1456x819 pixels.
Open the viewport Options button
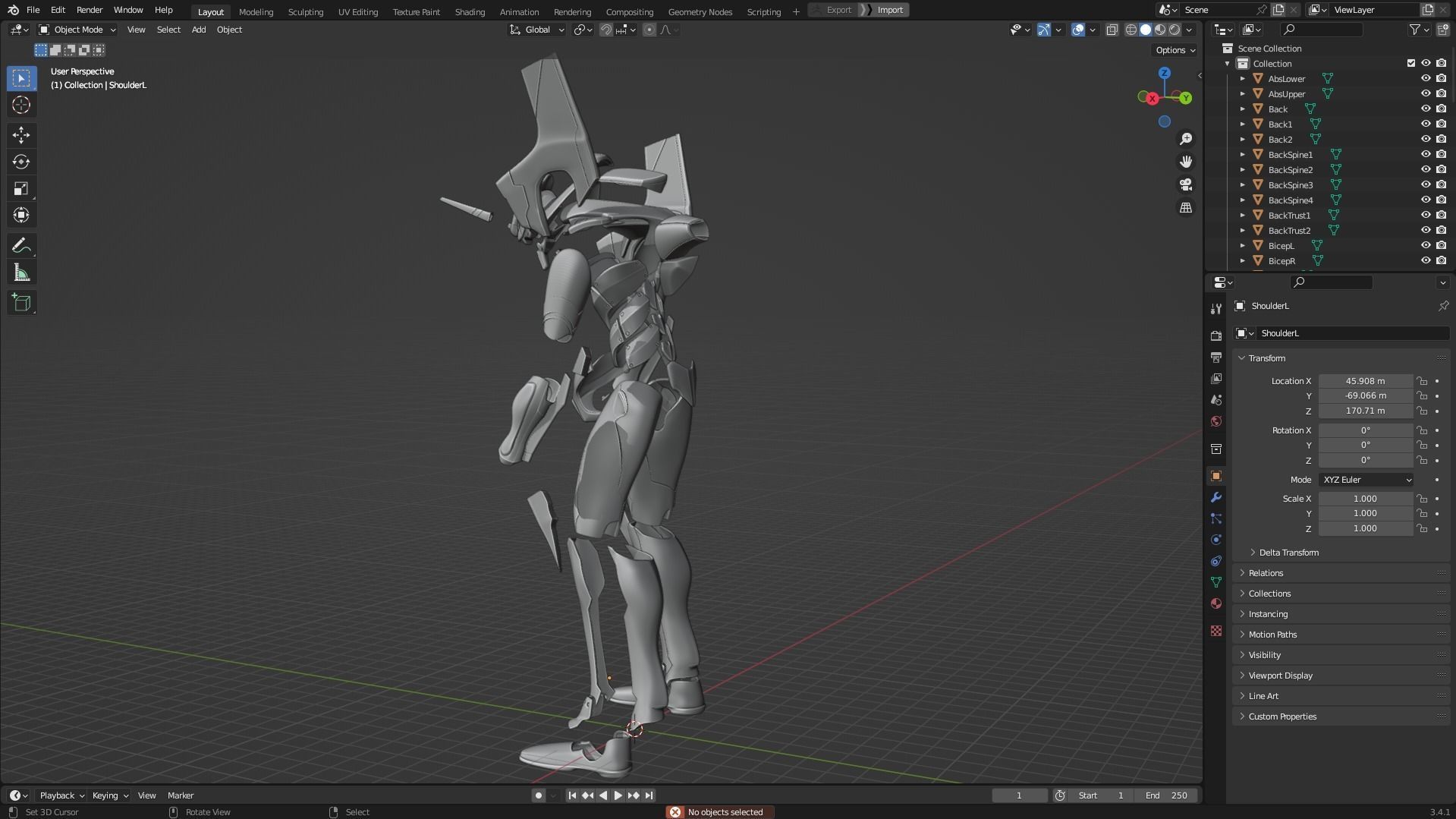[1175, 50]
